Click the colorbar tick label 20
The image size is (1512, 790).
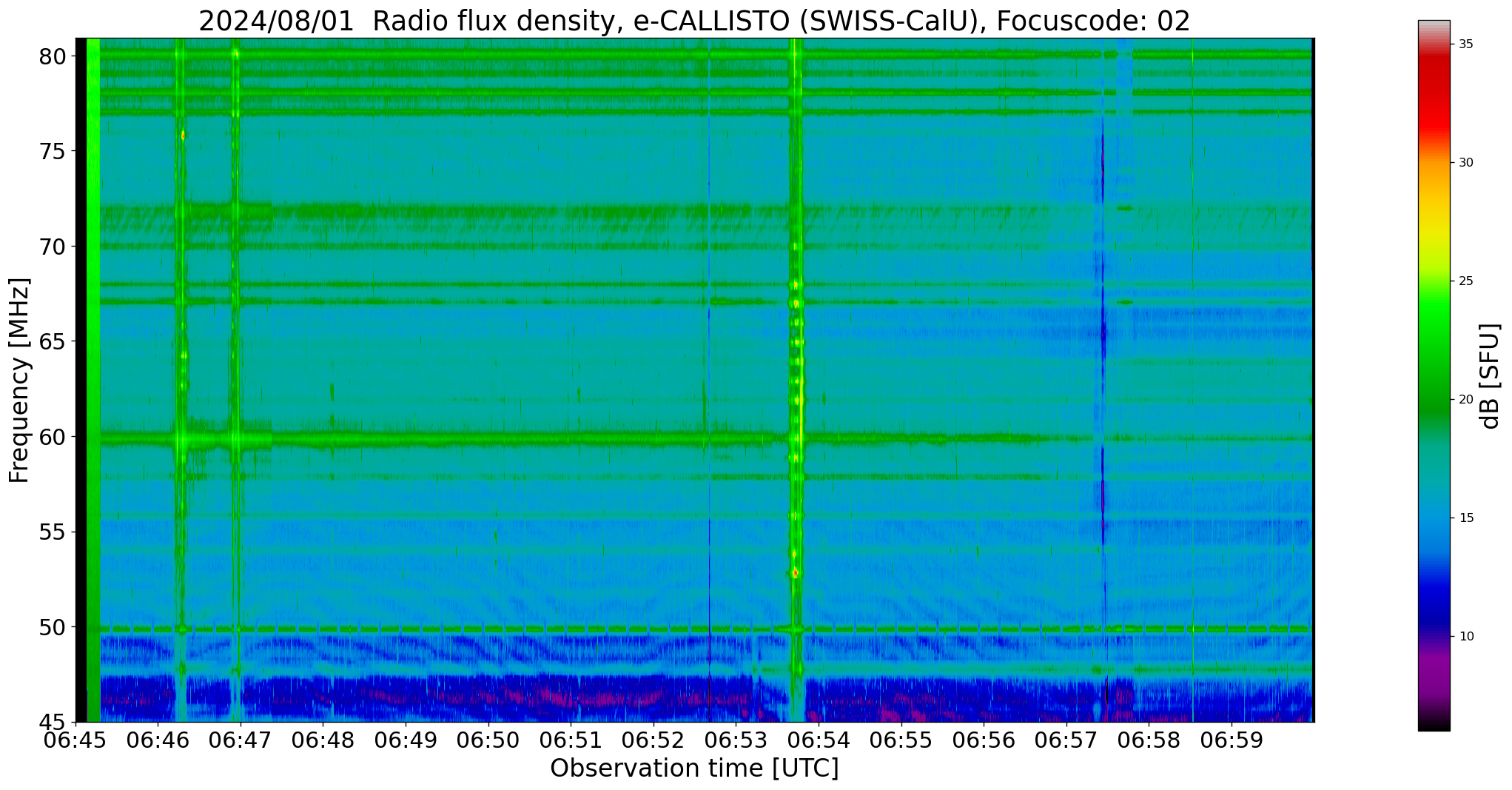[x=1465, y=400]
